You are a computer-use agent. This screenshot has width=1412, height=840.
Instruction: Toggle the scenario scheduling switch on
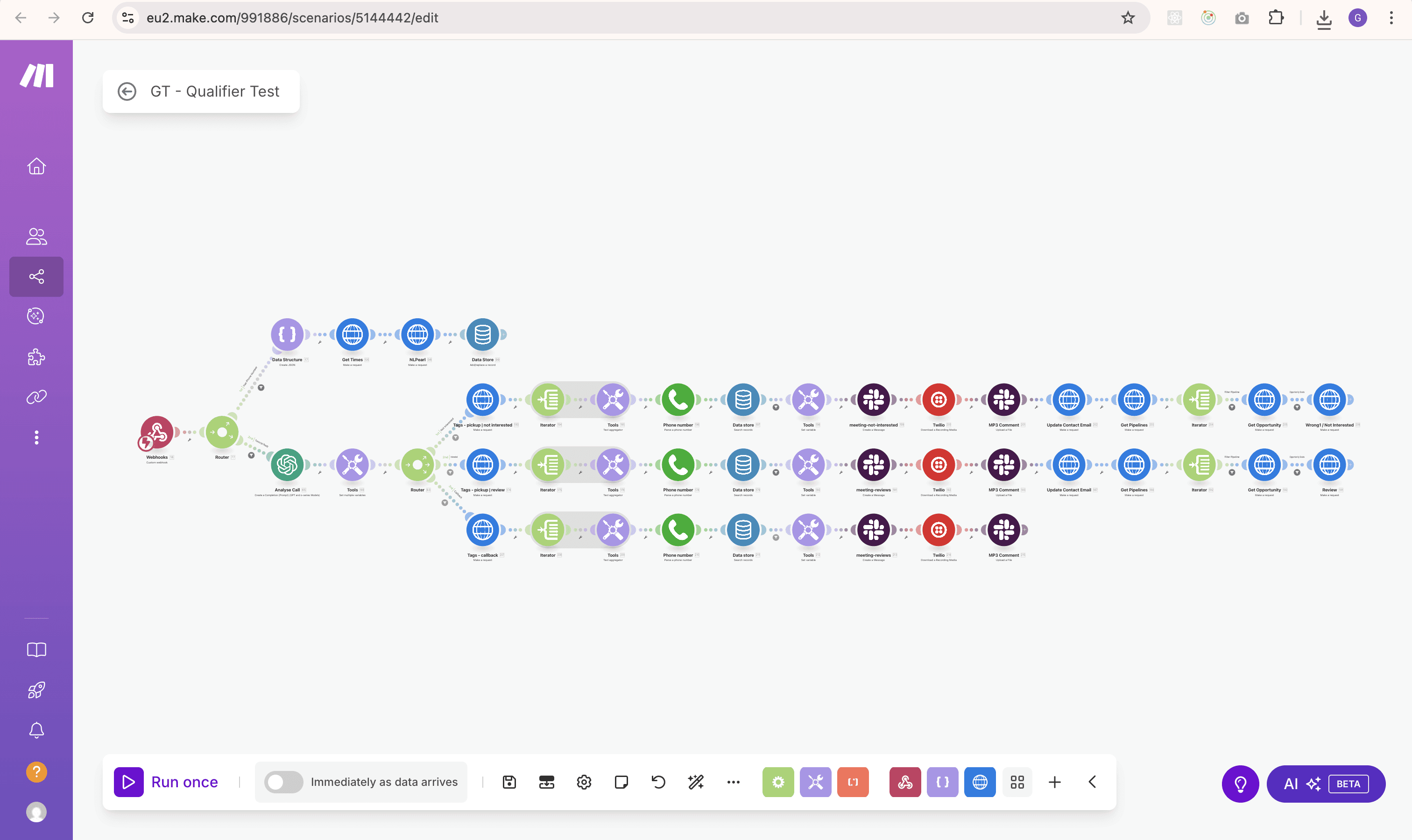[283, 782]
